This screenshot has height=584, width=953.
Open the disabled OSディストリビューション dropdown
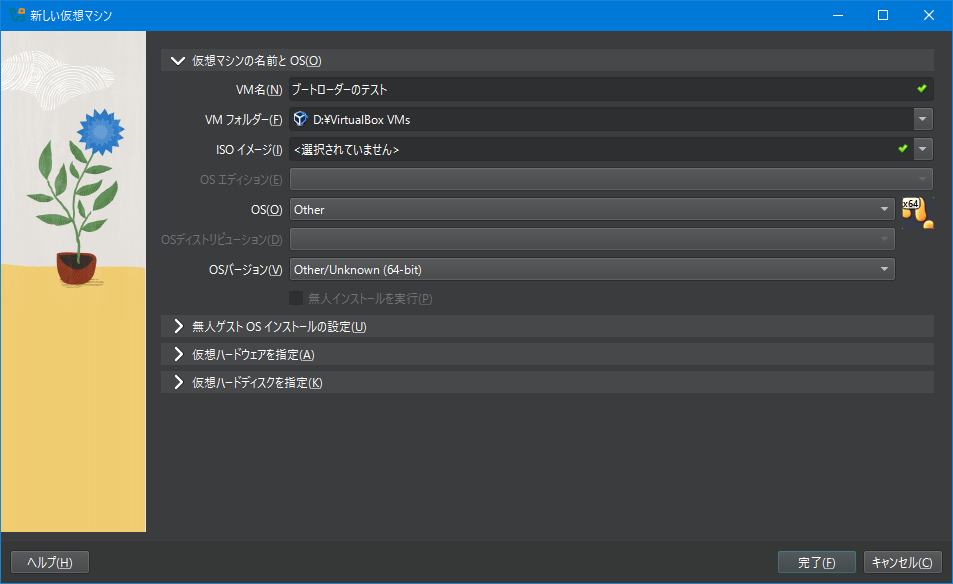tap(592, 239)
